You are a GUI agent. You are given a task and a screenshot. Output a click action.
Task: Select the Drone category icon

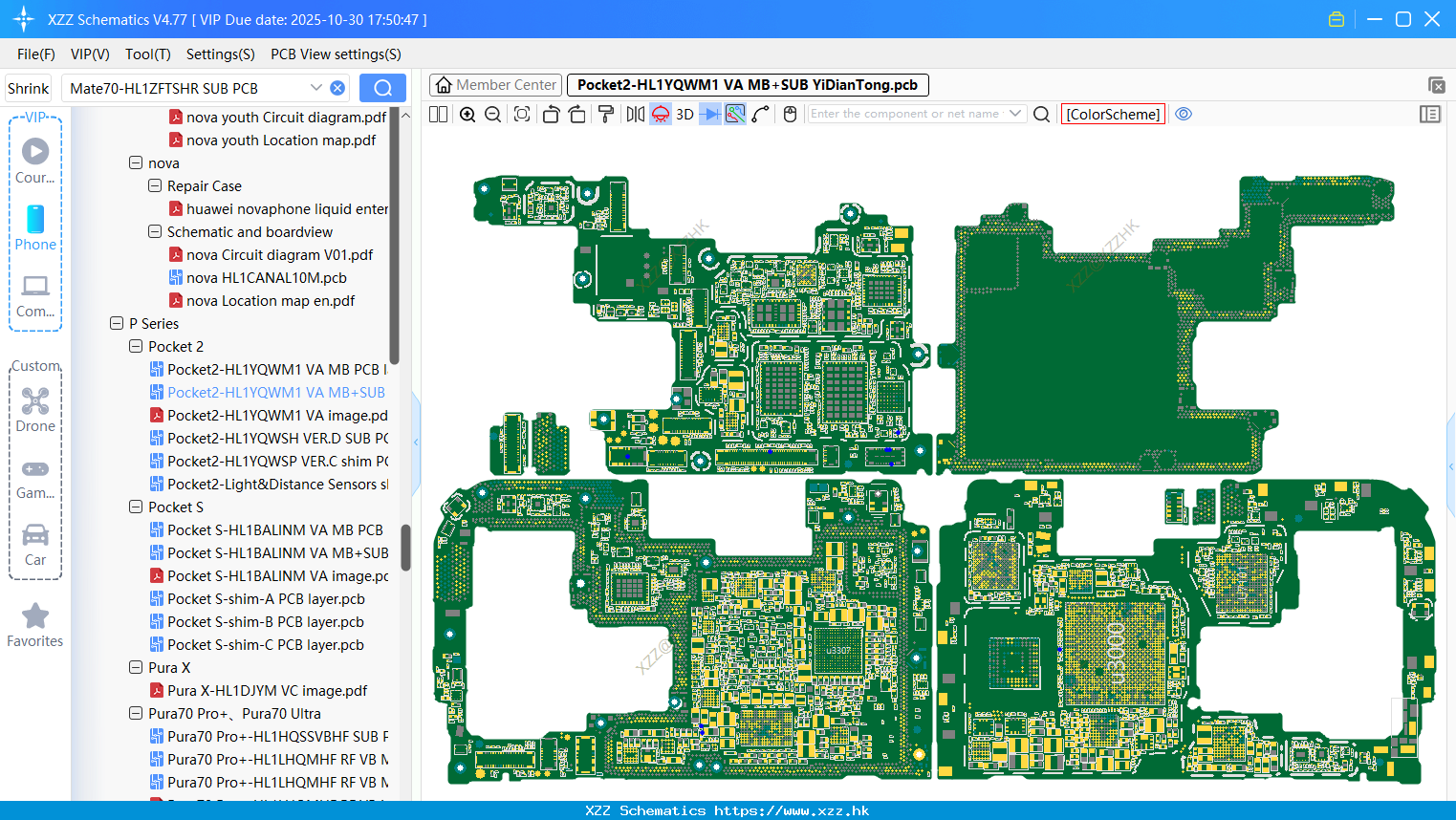pos(35,409)
